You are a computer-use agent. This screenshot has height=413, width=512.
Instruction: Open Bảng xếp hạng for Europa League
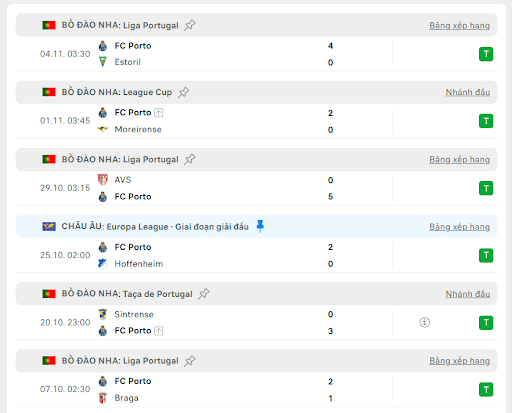coord(459,227)
